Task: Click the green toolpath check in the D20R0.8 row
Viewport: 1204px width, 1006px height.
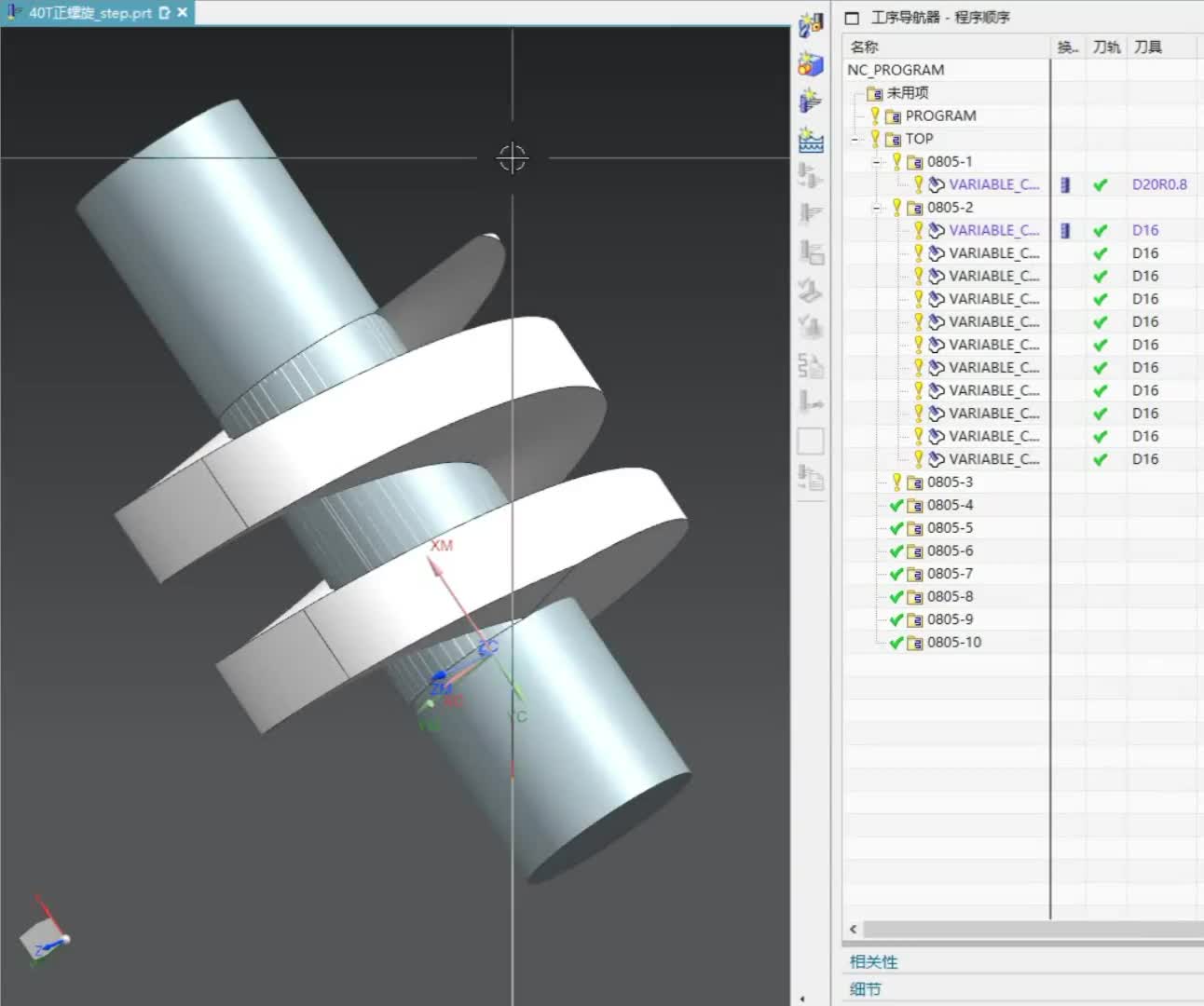Action: (1101, 184)
